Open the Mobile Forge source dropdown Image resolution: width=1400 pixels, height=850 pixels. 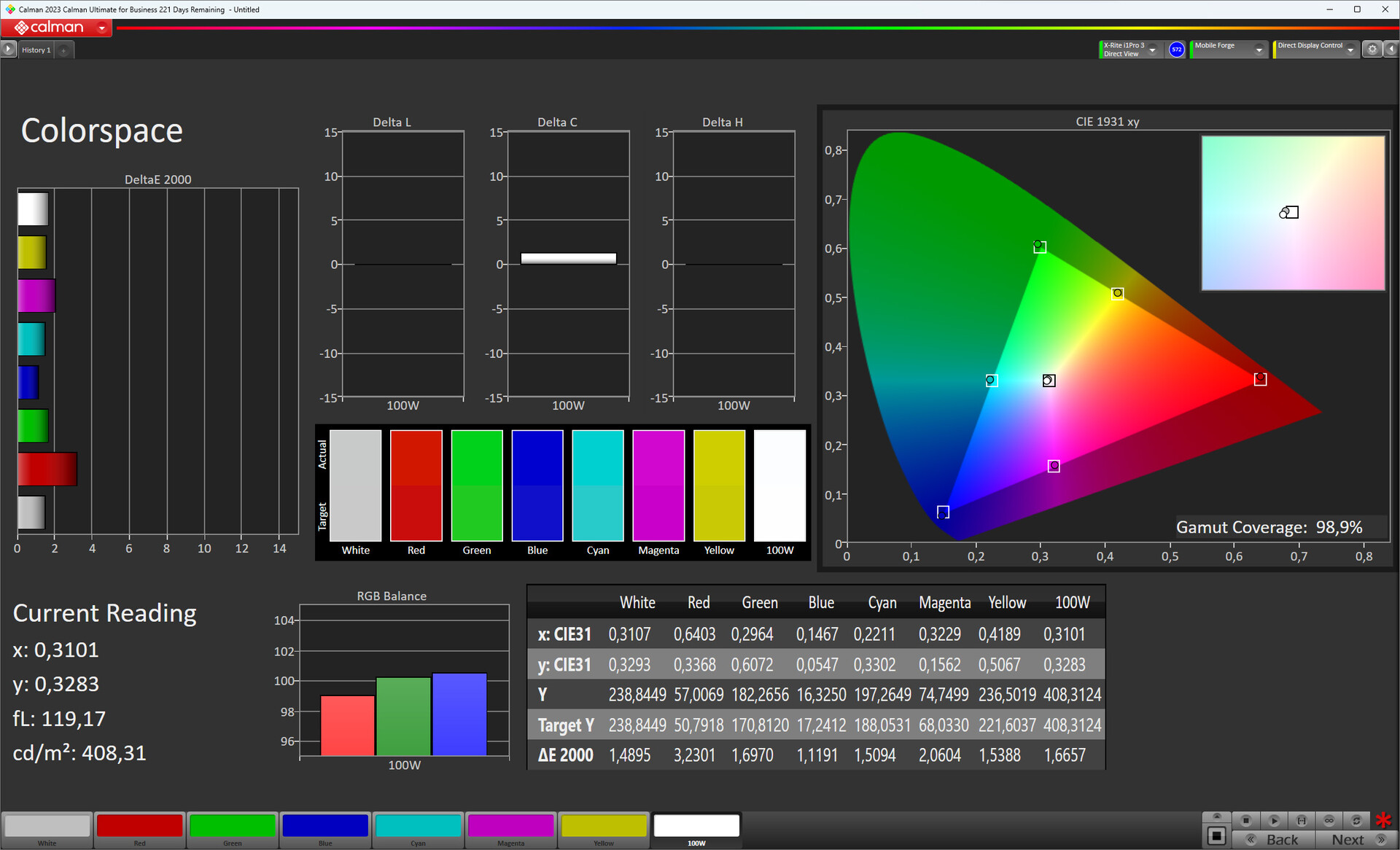coord(1259,50)
